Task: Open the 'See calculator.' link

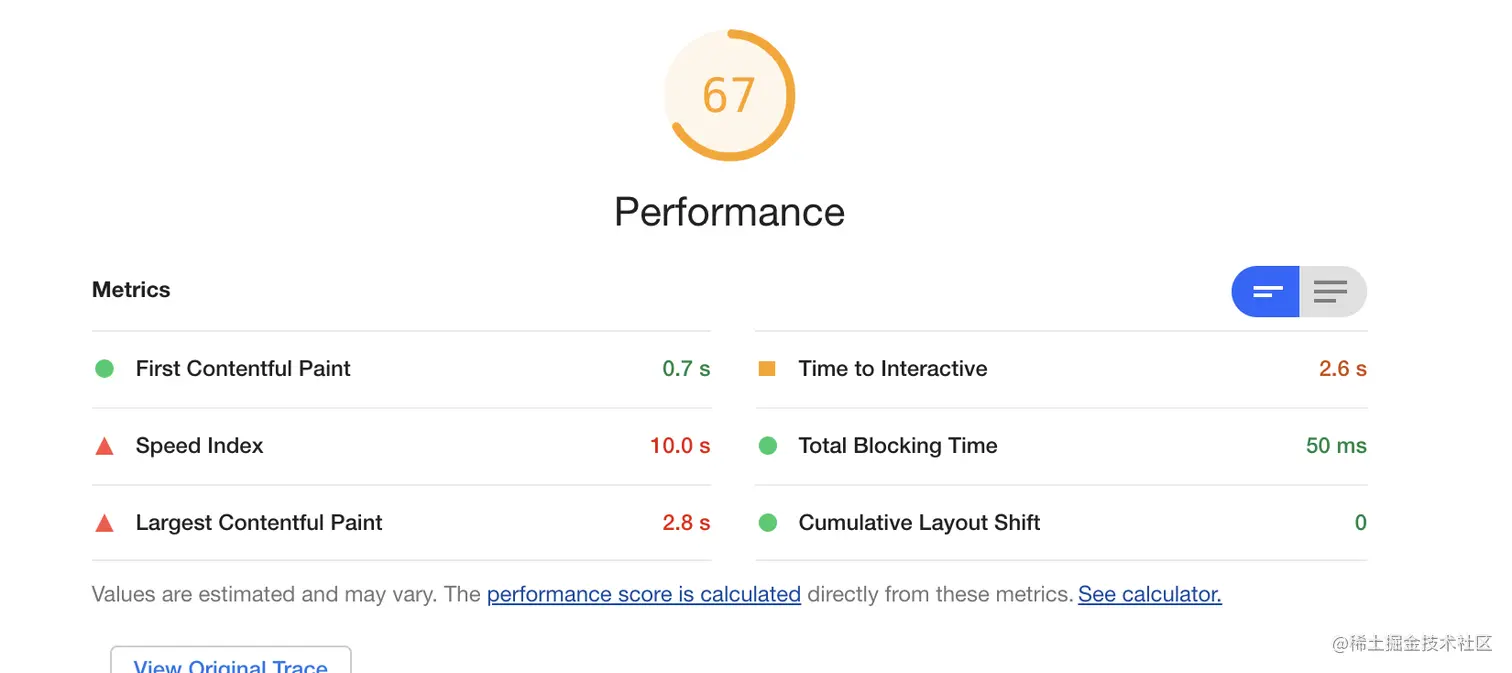Action: [1150, 594]
